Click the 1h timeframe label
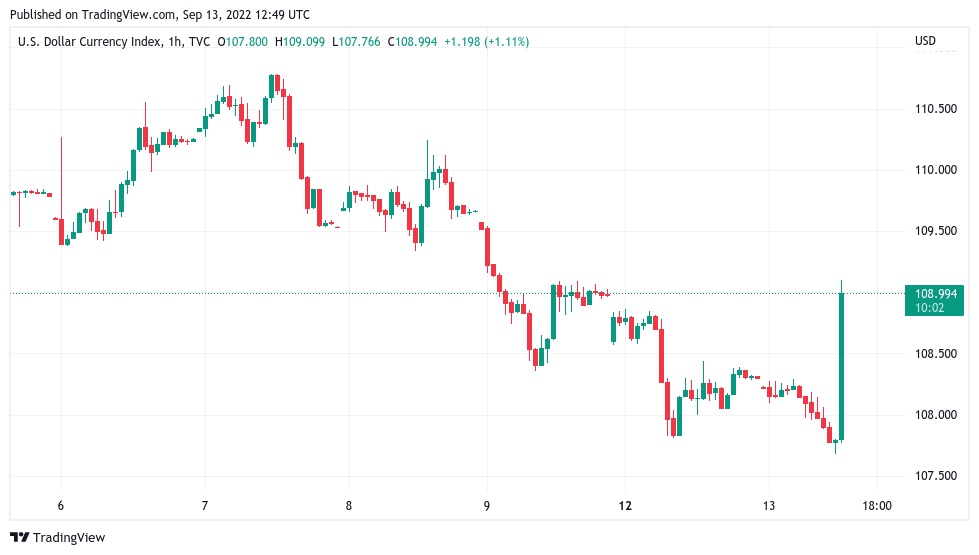Image resolution: width=979 pixels, height=555 pixels. tap(175, 42)
